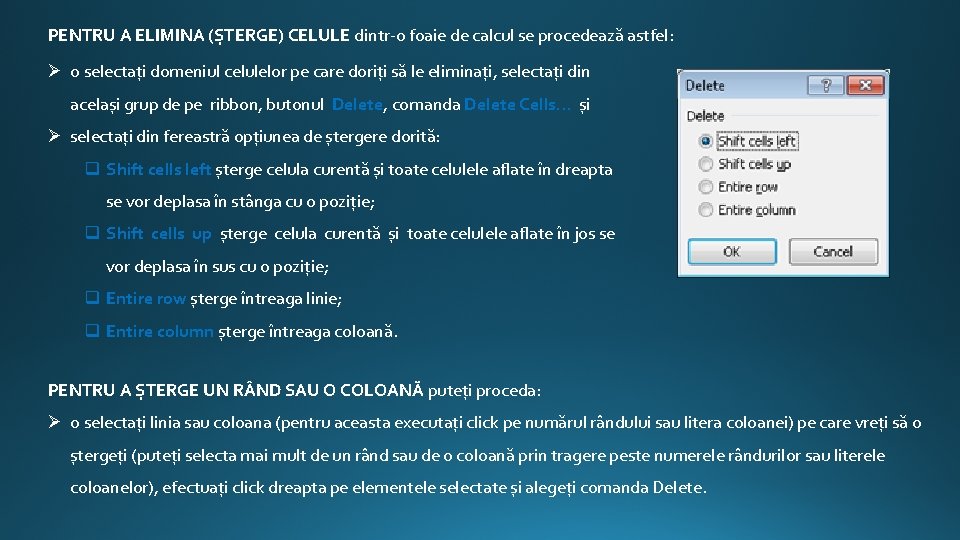The image size is (960, 540).
Task: Click the square bullet before Entire column șterge
Action: click(92, 331)
